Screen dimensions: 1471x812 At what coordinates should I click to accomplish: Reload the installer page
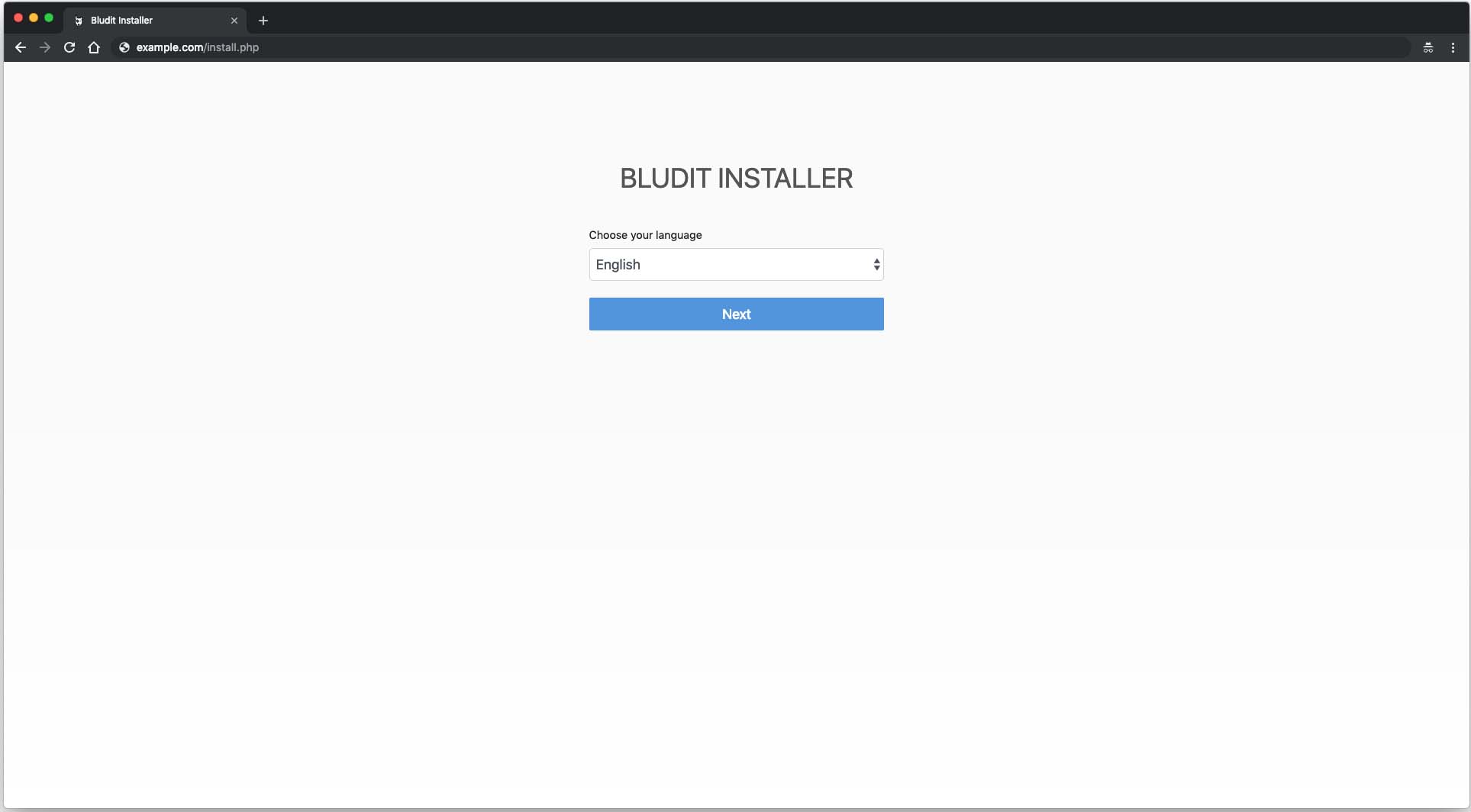(69, 47)
